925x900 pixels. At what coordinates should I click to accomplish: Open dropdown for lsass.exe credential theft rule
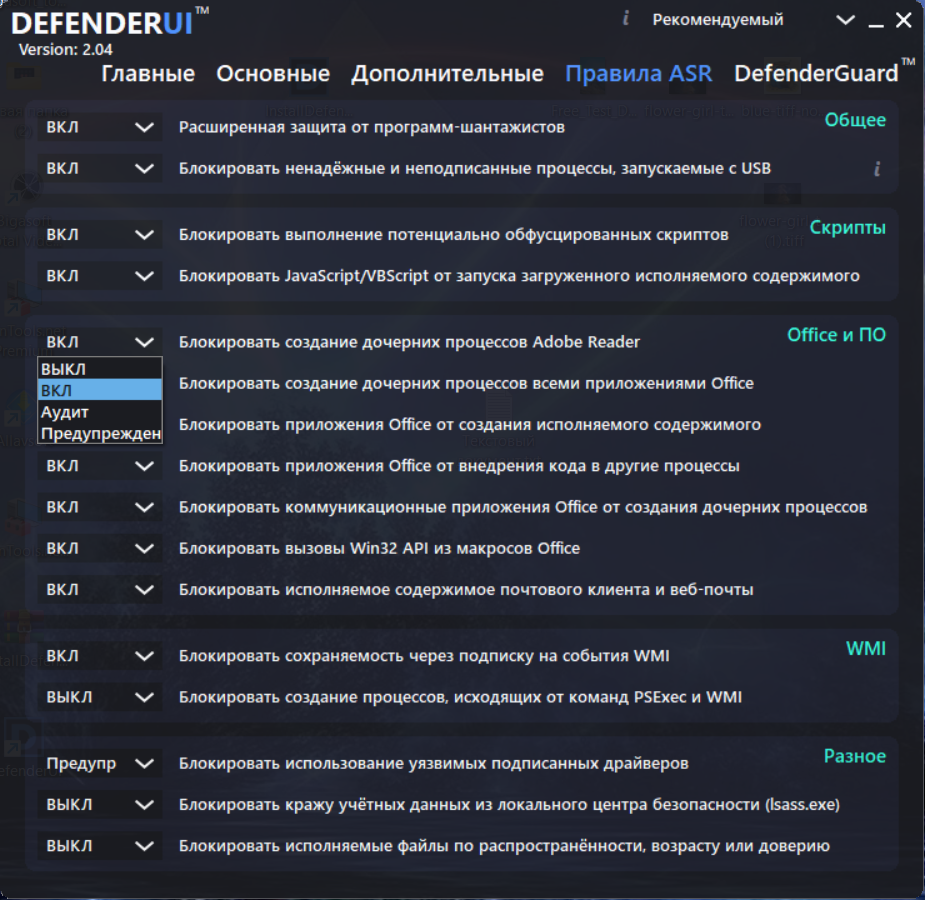coord(100,804)
